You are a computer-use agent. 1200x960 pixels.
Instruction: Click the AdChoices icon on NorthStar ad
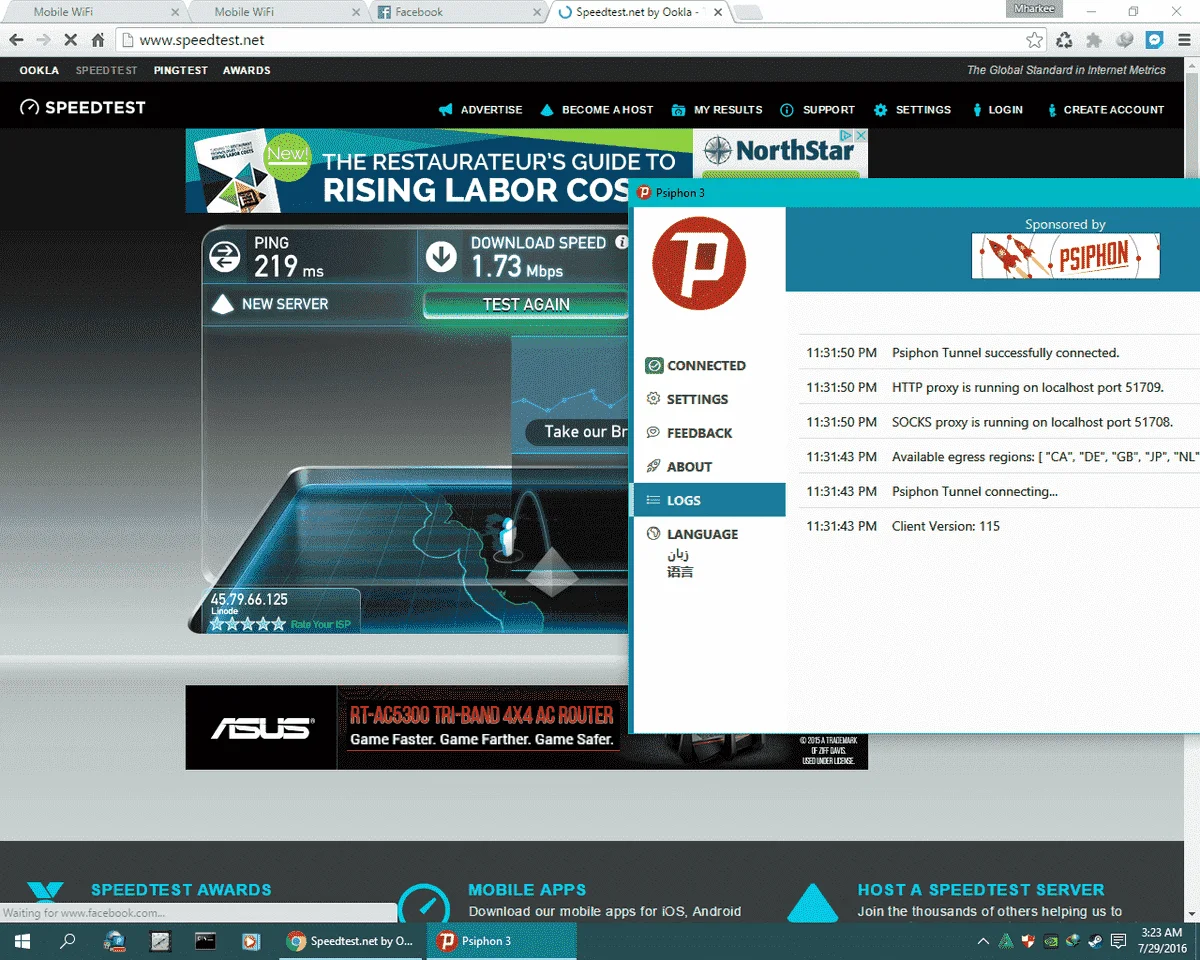coord(846,136)
